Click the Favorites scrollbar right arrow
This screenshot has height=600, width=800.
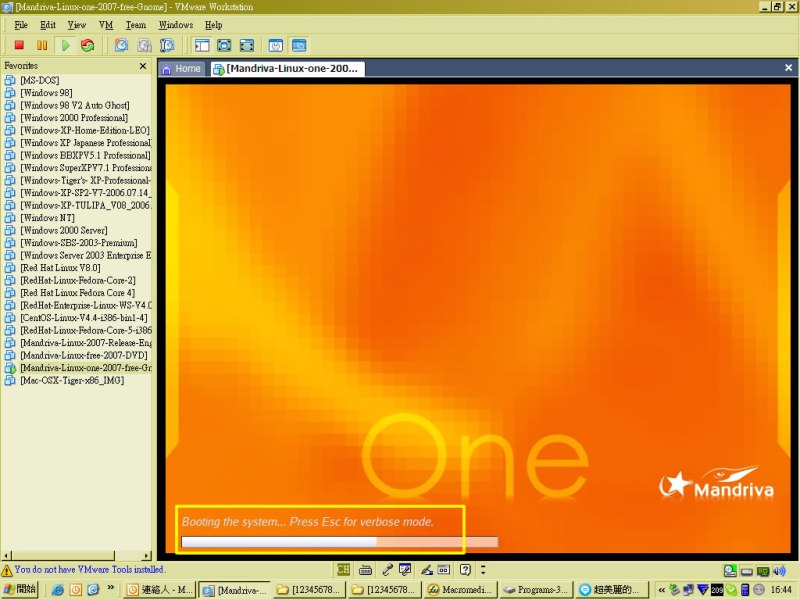click(x=146, y=555)
